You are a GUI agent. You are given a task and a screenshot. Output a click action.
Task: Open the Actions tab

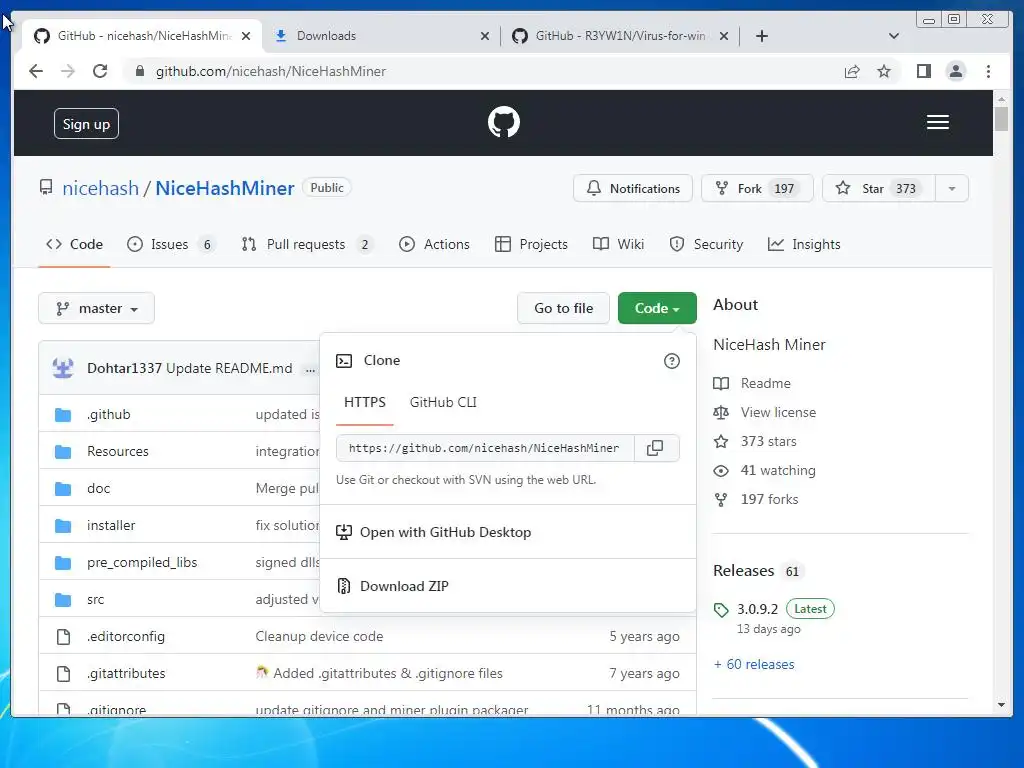coord(434,244)
